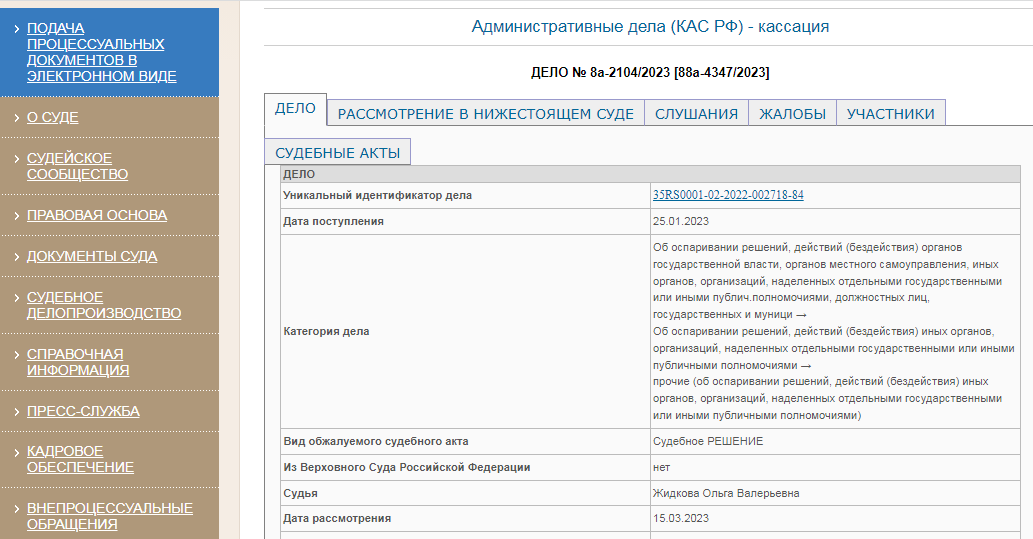Open СУДЕБНОЕ ДЕЛОПРОИЗВОДСТВО sidebar link
The height and width of the screenshot is (539, 1033).
(x=104, y=305)
